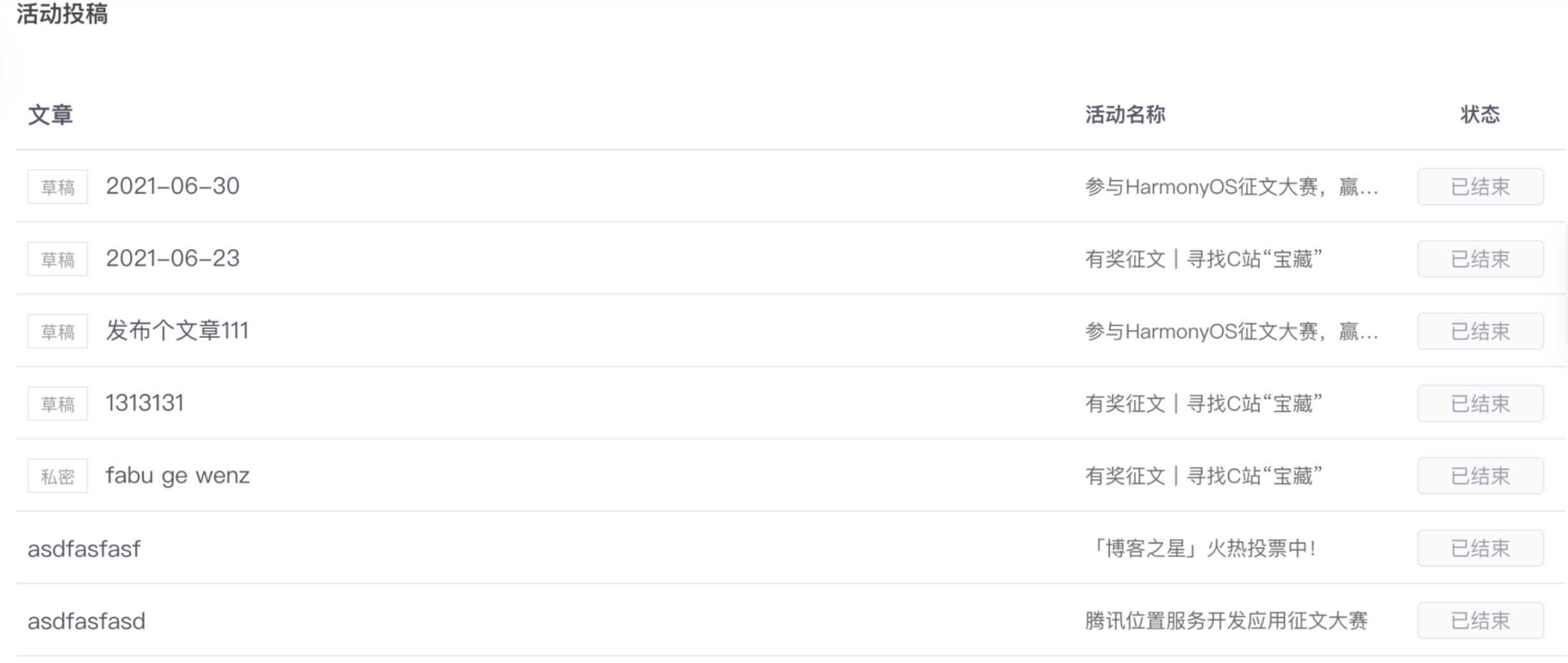Click 已结束 button in the 2021-06-30 row
This screenshot has width=1568, height=663.
1480,187
